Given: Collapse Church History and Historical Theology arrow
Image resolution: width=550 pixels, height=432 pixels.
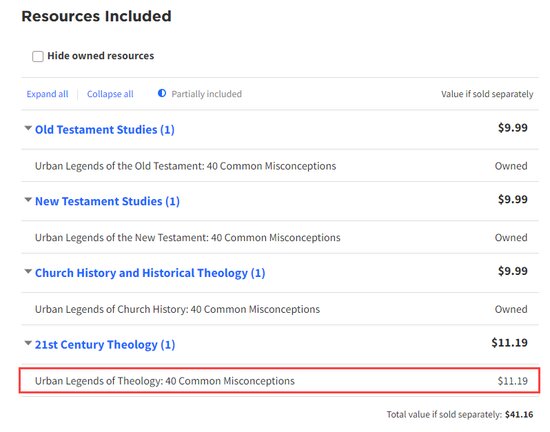Looking at the screenshot, I should 28,271.
